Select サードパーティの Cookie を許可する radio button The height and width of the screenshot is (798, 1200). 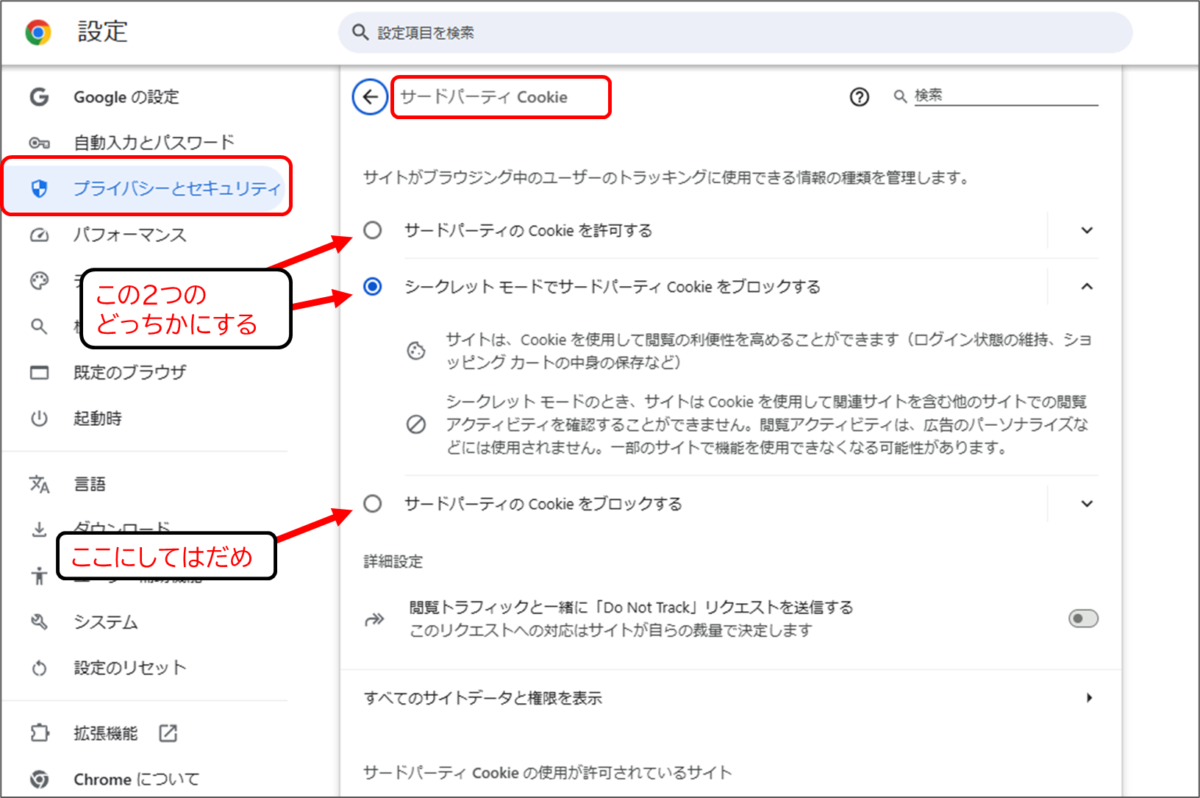(x=373, y=231)
